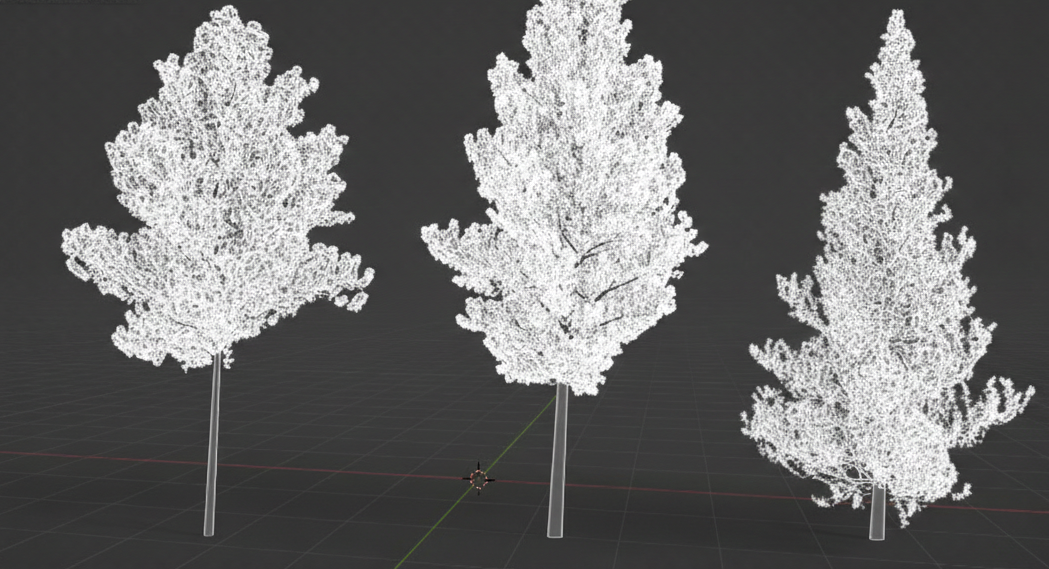
Task: Click the leftmost tree's thin trunk
Action: (x=212, y=445)
